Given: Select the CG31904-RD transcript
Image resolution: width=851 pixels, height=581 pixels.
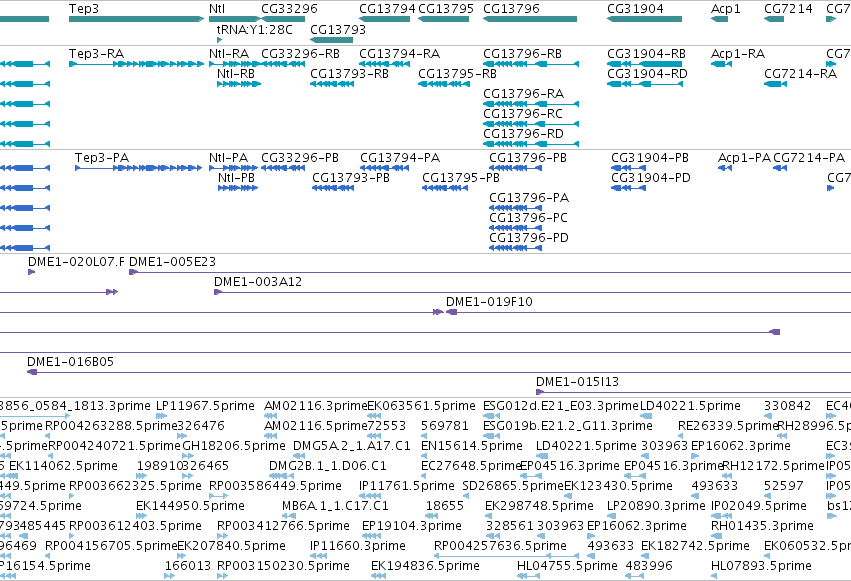Looking at the screenshot, I should click(644, 84).
